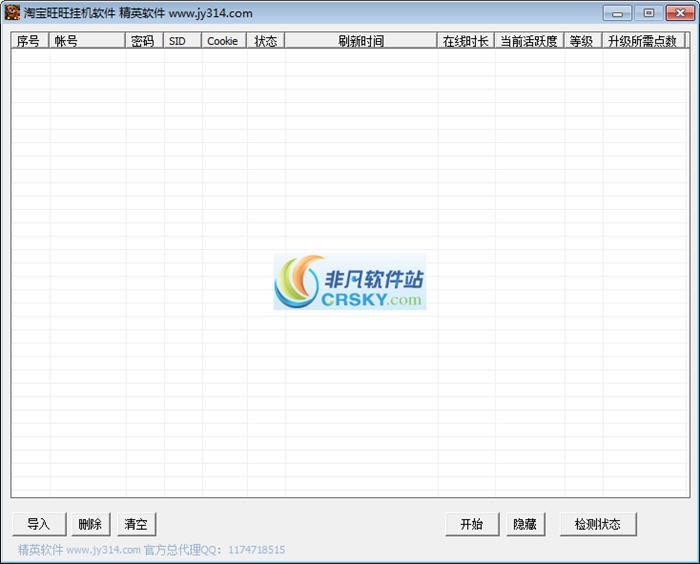Sort by the 序号 column header
Image resolution: width=700 pixels, height=564 pixels.
pyautogui.click(x=30, y=41)
